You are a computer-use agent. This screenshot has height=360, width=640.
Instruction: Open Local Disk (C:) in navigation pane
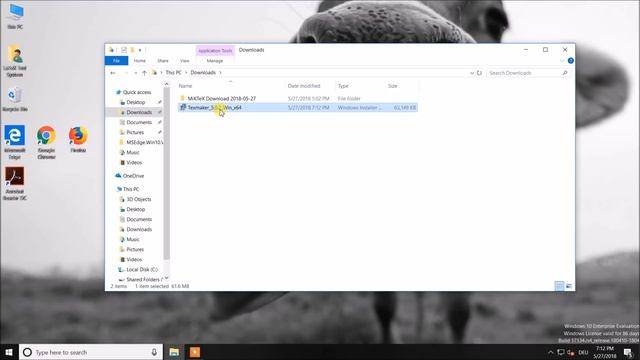point(142,269)
